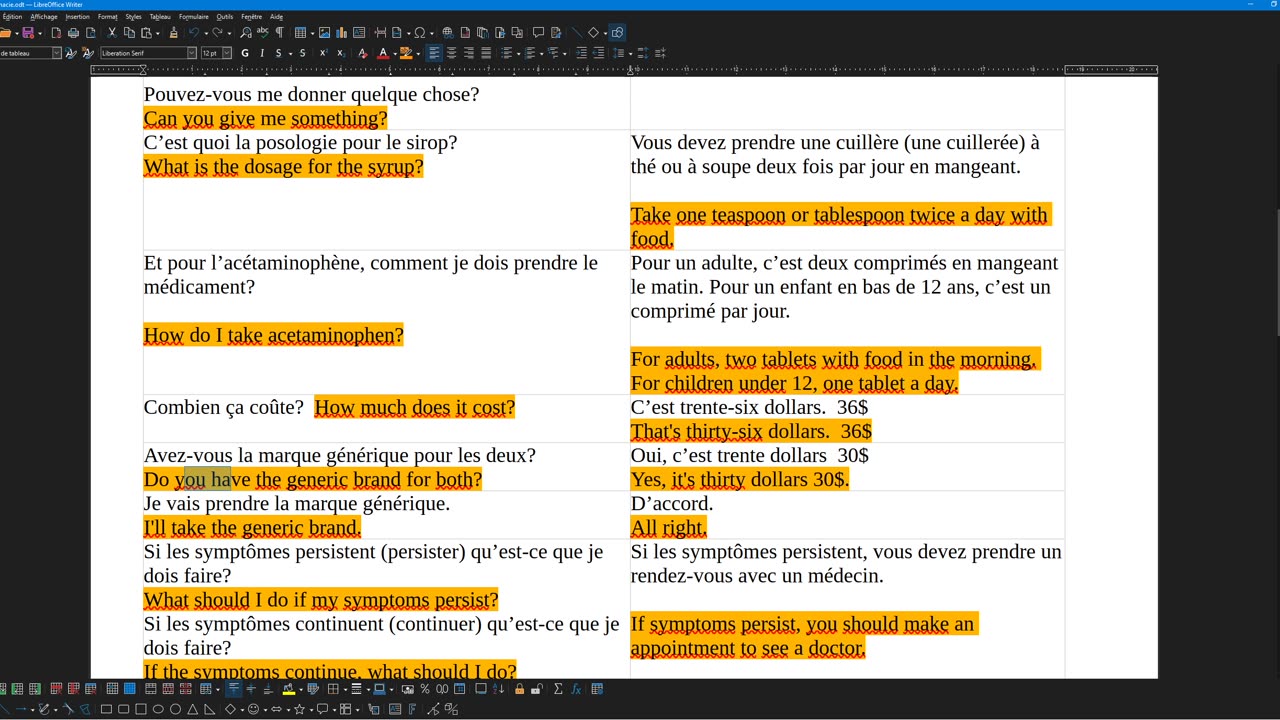The height and width of the screenshot is (720, 1280).
Task: Open the Affichage menu
Action: click(x=44, y=17)
